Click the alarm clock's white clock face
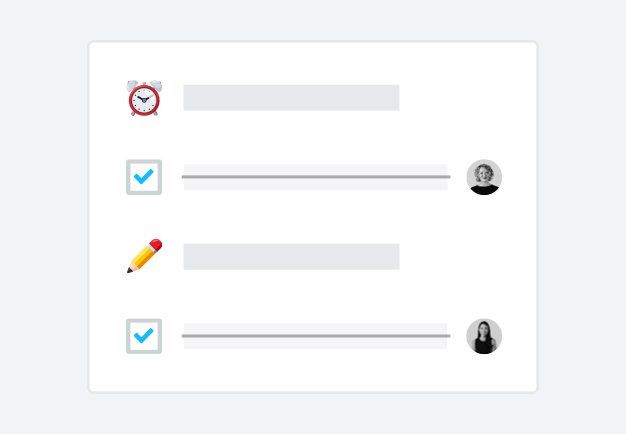This screenshot has height=434, width=626. (144, 100)
